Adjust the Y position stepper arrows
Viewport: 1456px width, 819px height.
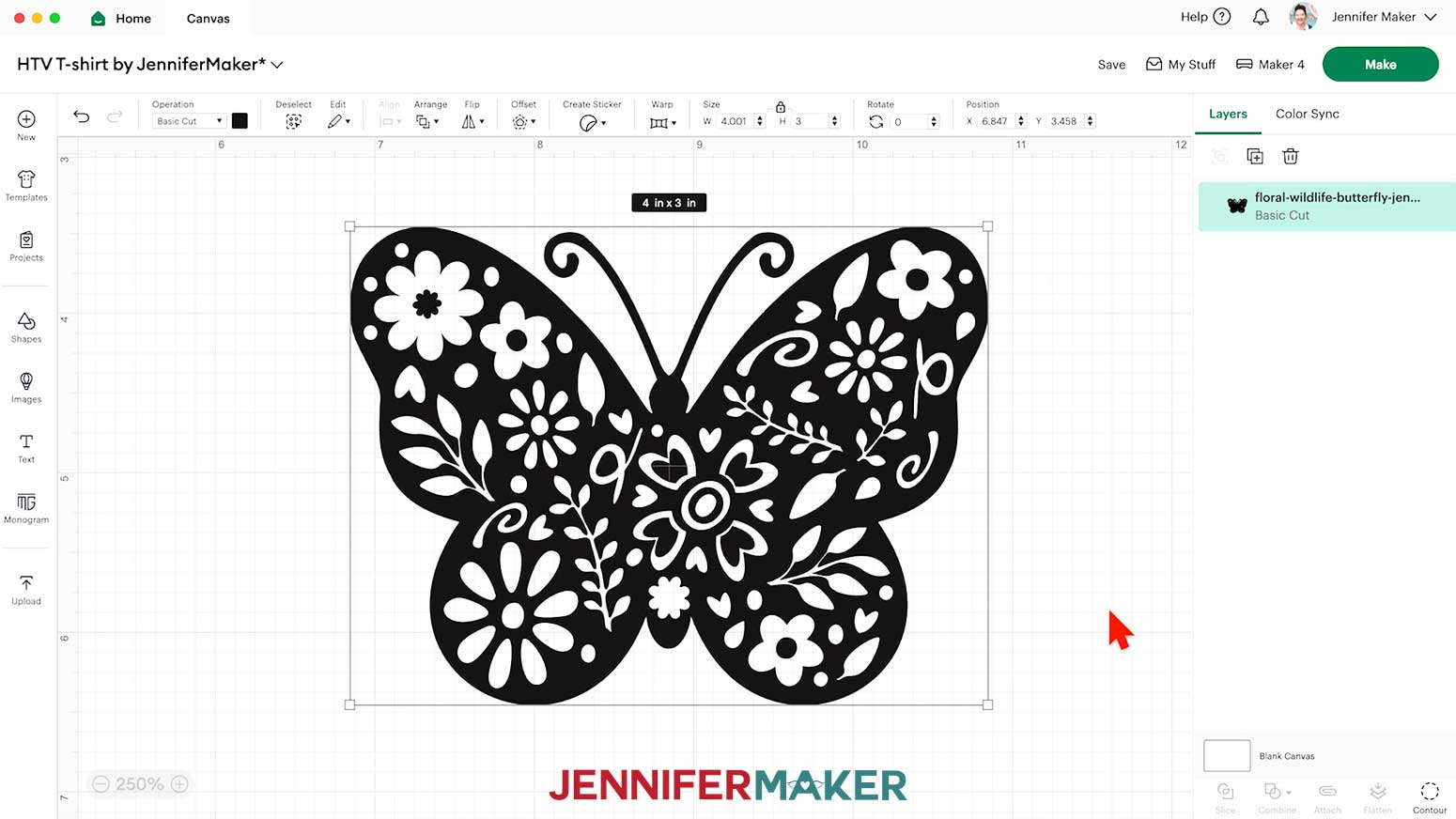(x=1090, y=121)
